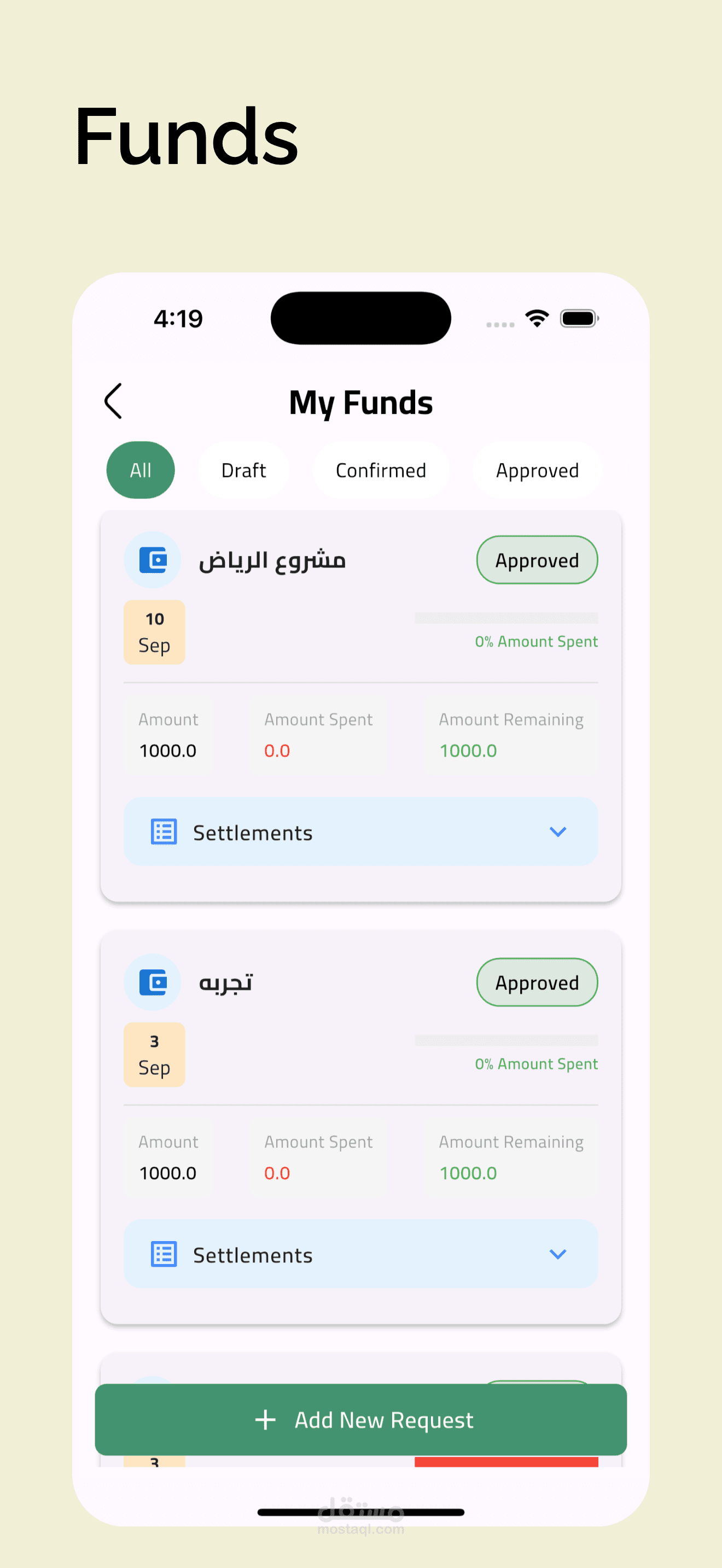
Task: Tap wallet icon of تجربه fund
Action: 153,982
